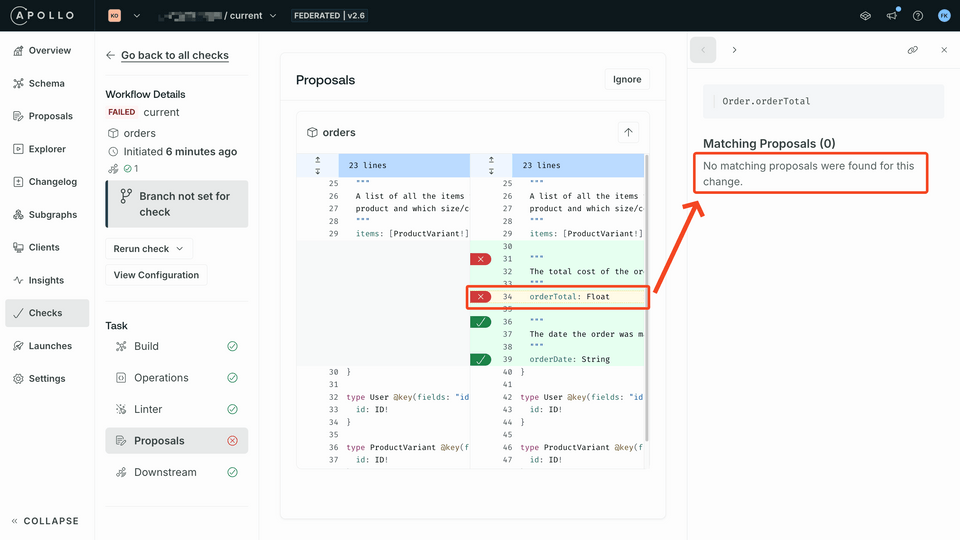Screen dimensions: 960x540
Task: Click the Downstream passed check icon
Action: pos(233,472)
